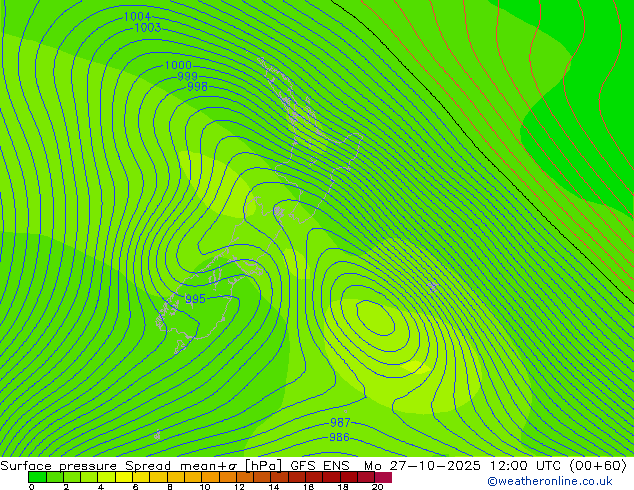Click the legend scale number 10

[x=205, y=487]
